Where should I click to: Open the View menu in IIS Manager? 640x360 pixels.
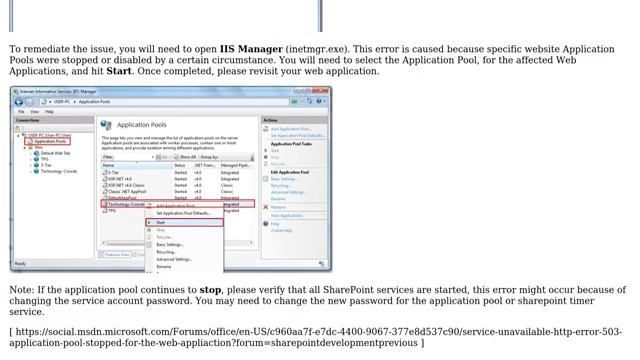[x=35, y=111]
